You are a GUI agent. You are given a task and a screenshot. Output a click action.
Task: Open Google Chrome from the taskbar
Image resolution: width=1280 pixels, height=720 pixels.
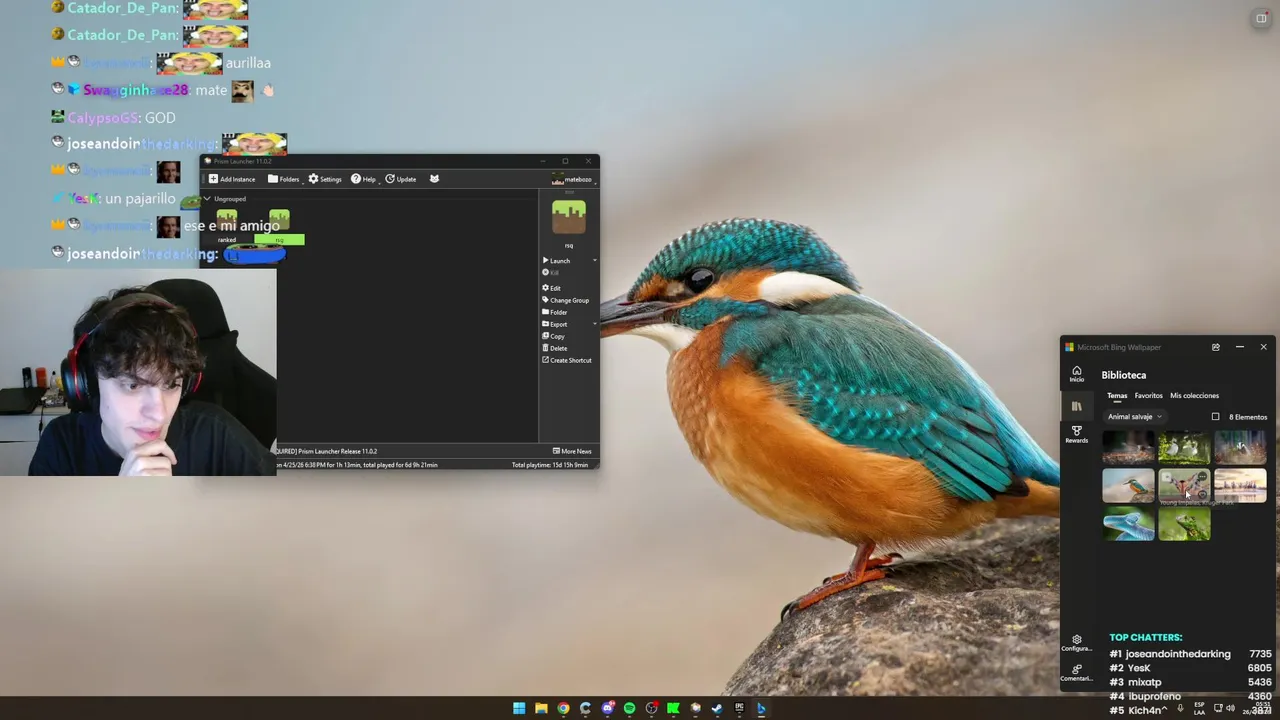(563, 708)
